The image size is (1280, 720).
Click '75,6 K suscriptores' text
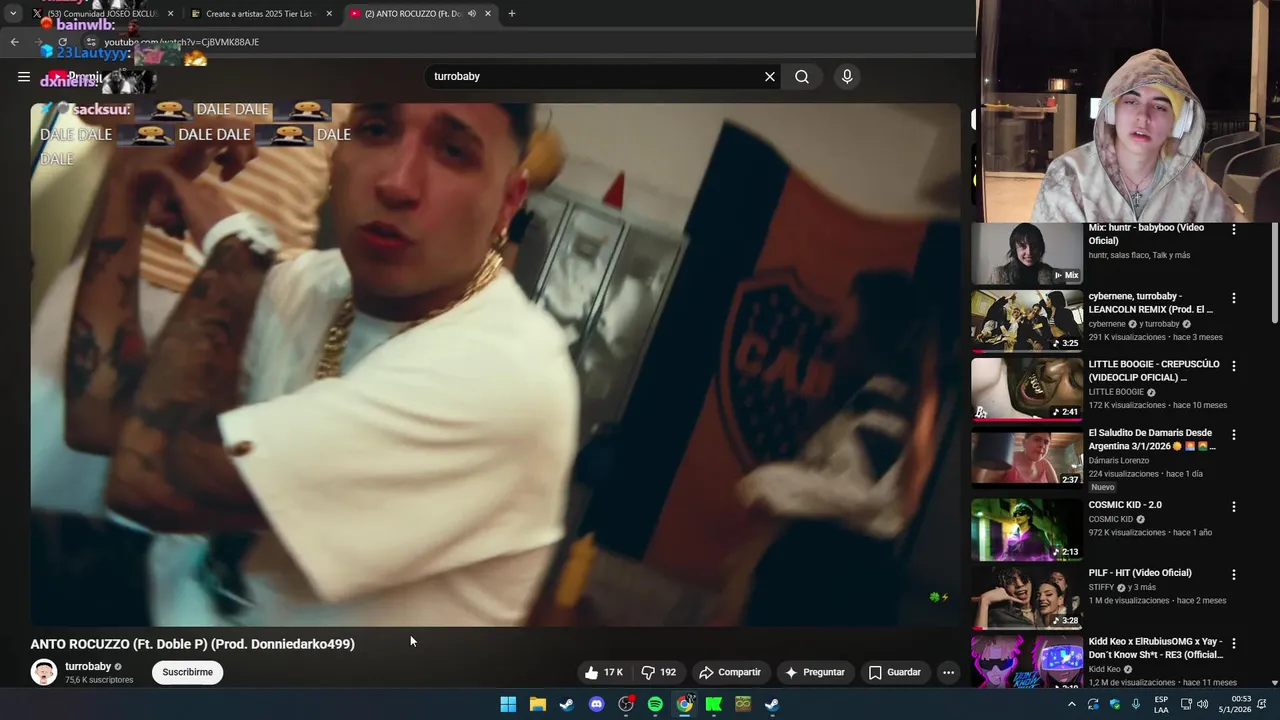click(99, 680)
